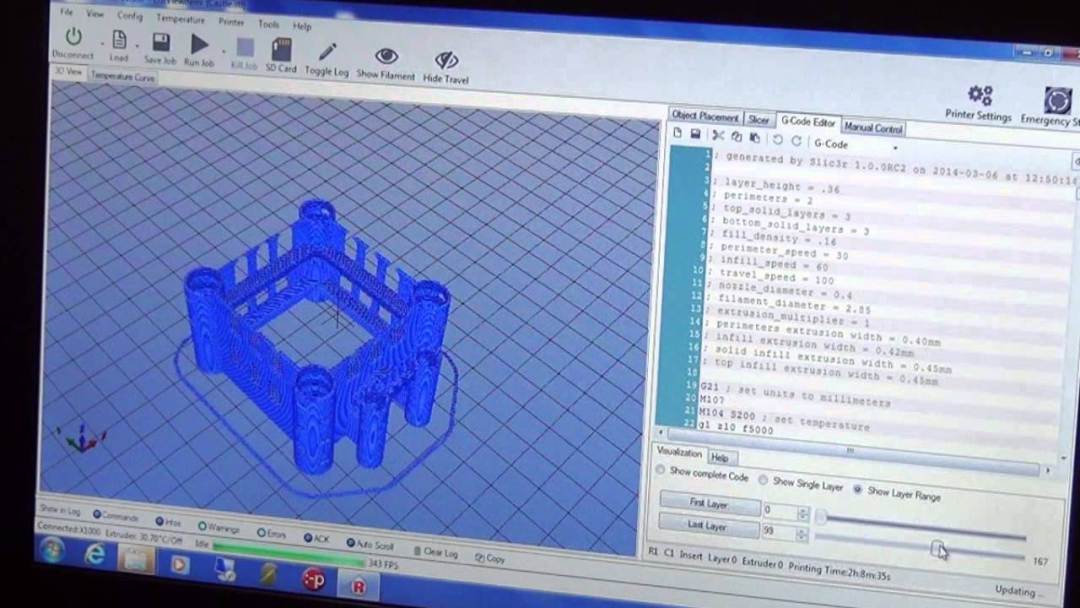1080x608 pixels.
Task: Open File Explorer folder on taskbar
Action: click(x=136, y=560)
